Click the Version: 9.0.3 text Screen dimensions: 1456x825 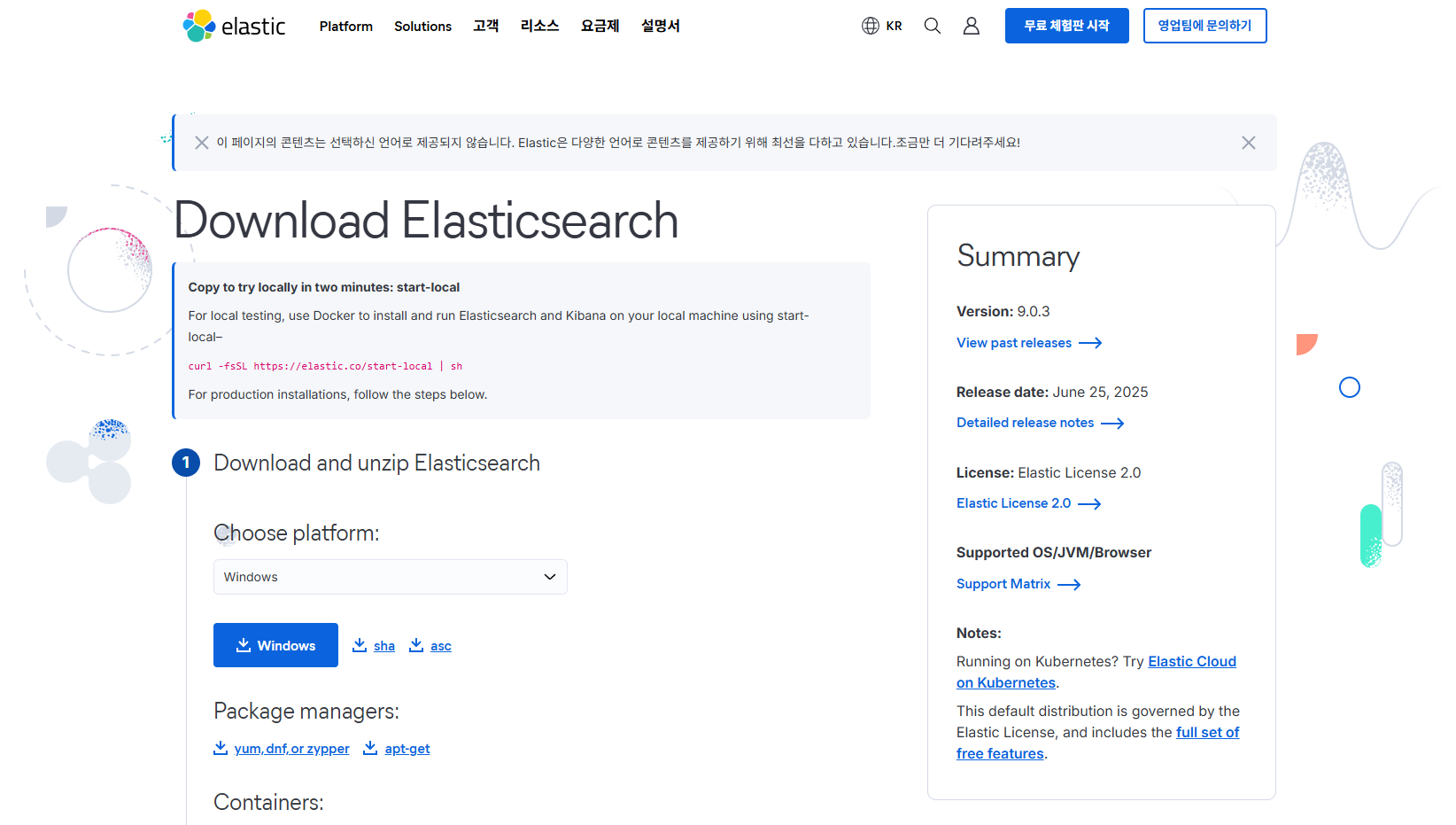coord(1003,311)
